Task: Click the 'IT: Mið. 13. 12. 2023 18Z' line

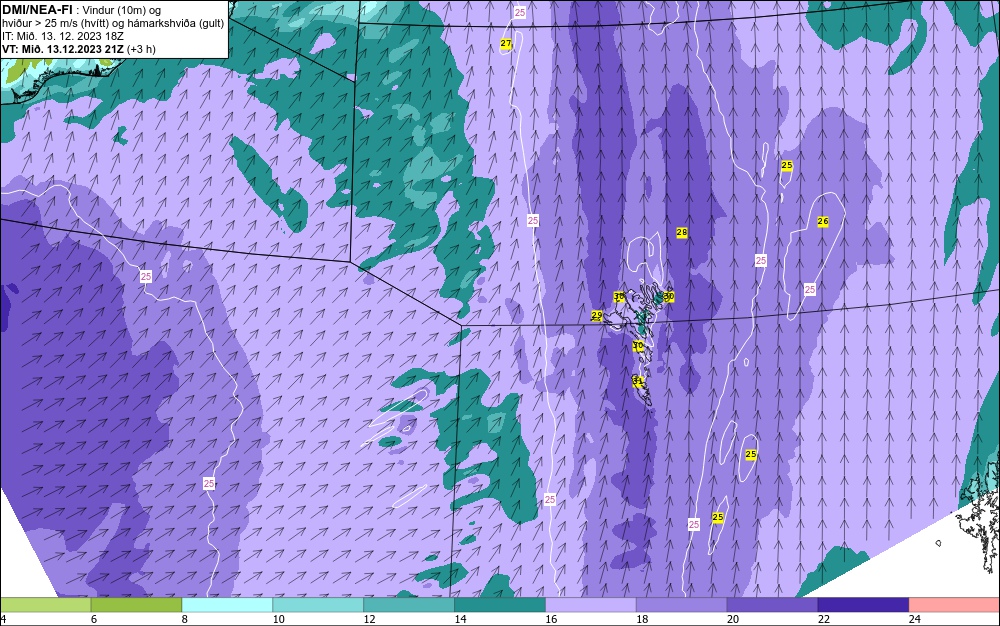Action: pyautogui.click(x=62, y=36)
